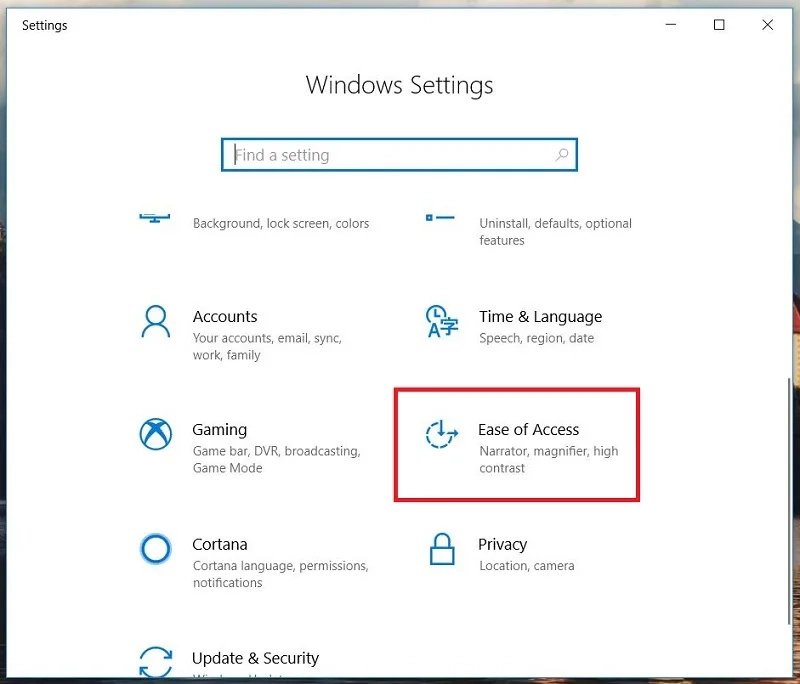Click the vertical scrollbar thumb
This screenshot has width=800, height=684.
click(789, 500)
